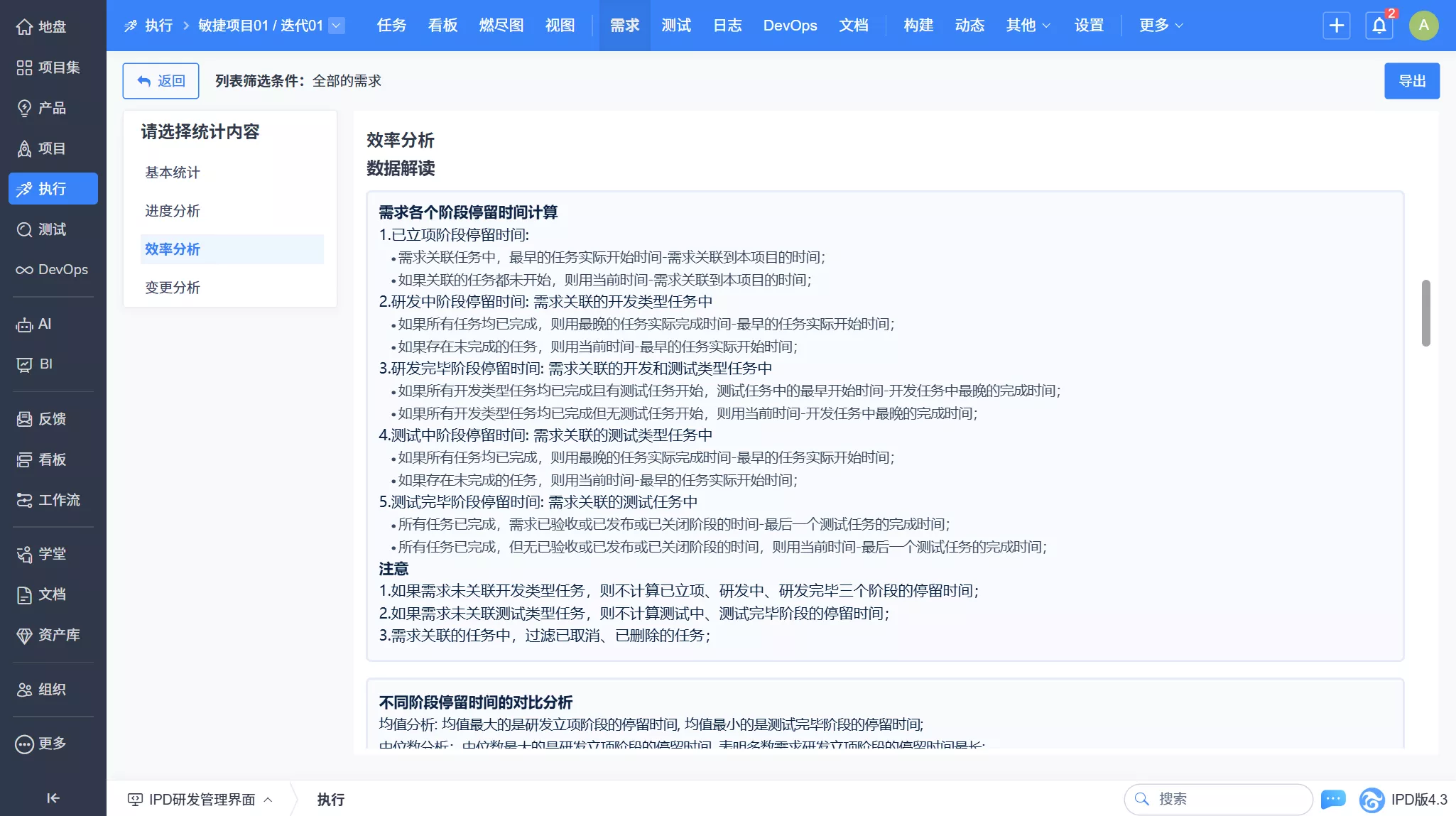Viewport: 1456px width, 816px height.
Task: Open the chat bubble icon in the status bar
Action: [1333, 799]
